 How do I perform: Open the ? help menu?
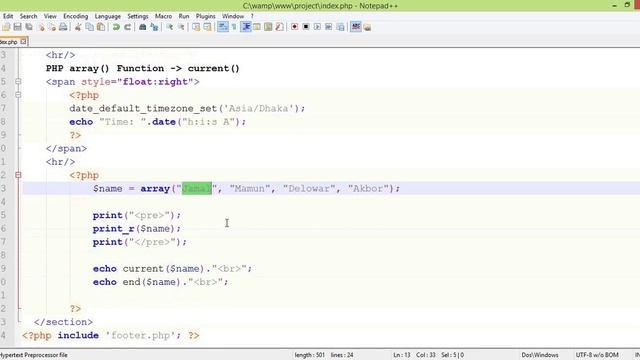[252, 16]
